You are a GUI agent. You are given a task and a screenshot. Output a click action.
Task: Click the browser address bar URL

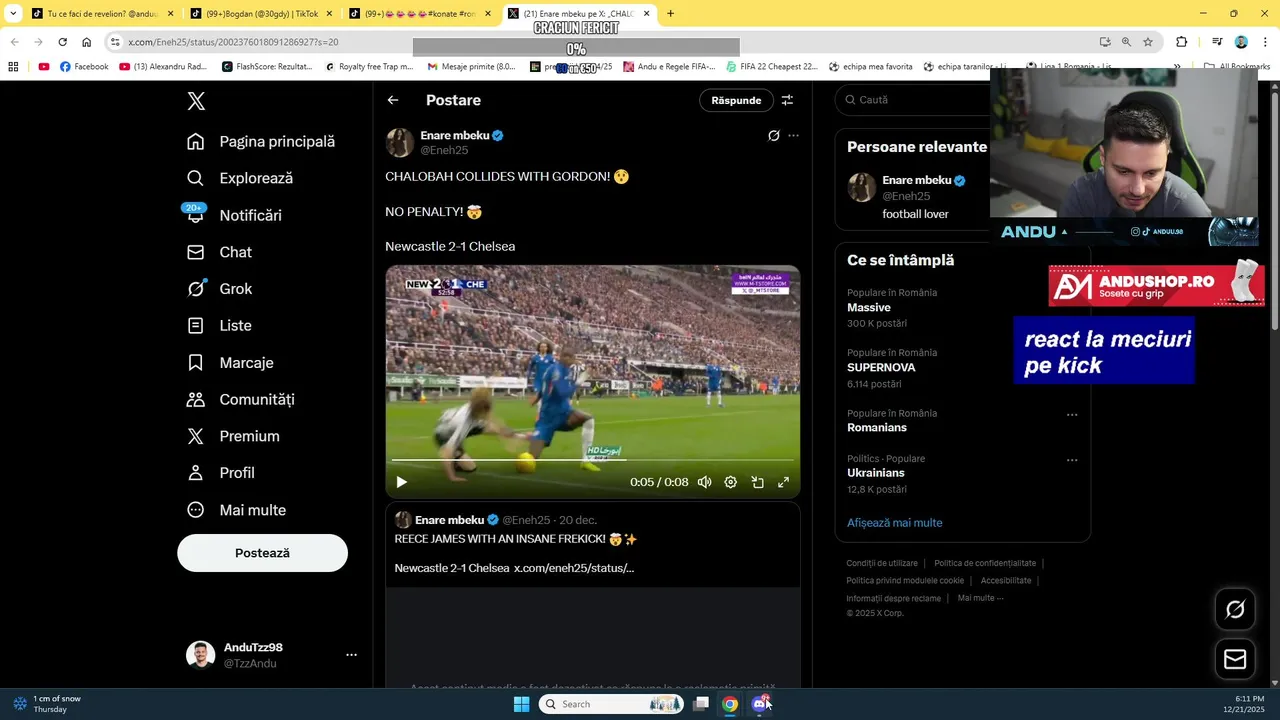pyautogui.click(x=233, y=42)
